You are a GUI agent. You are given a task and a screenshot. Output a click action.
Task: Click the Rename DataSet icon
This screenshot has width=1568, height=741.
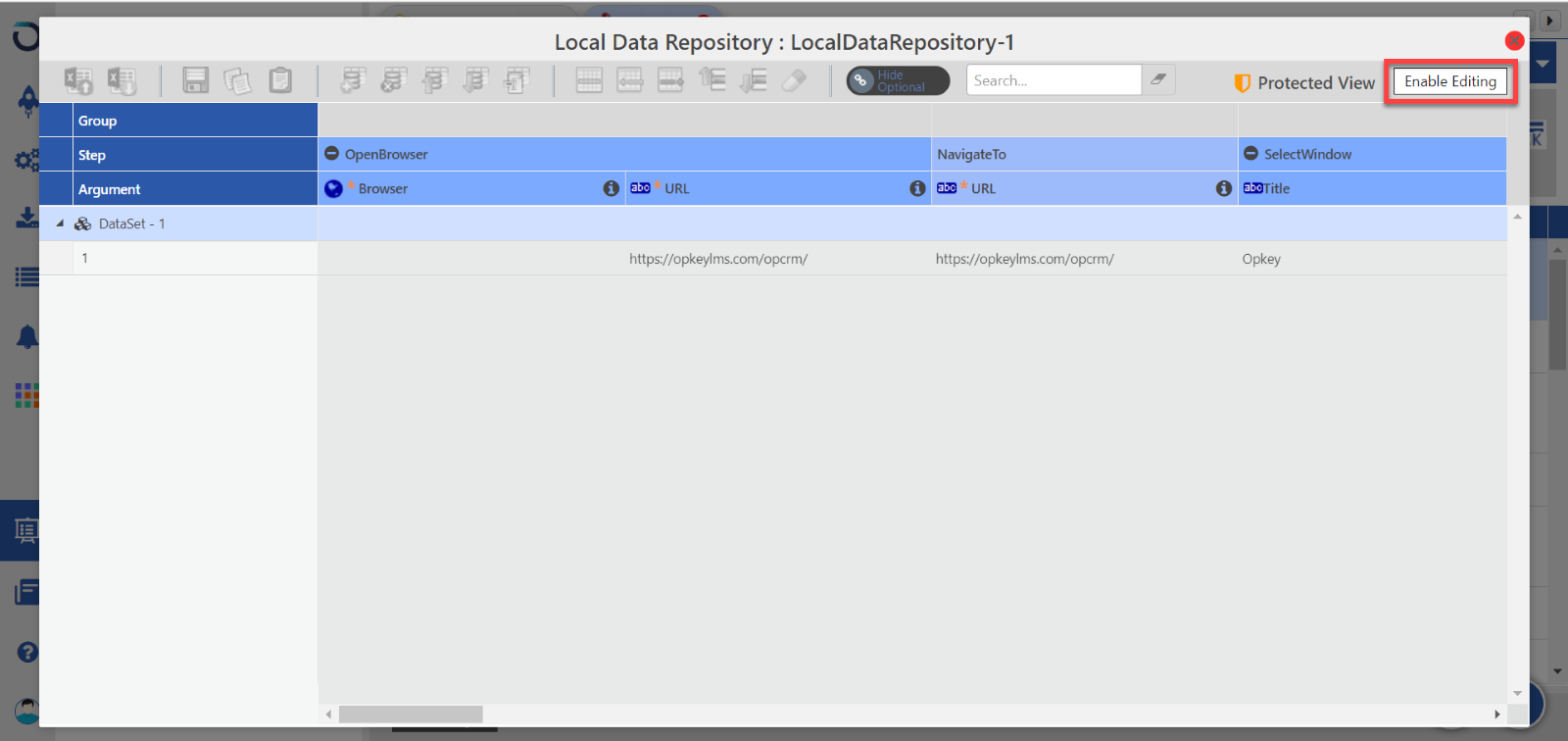pyautogui.click(x=516, y=80)
